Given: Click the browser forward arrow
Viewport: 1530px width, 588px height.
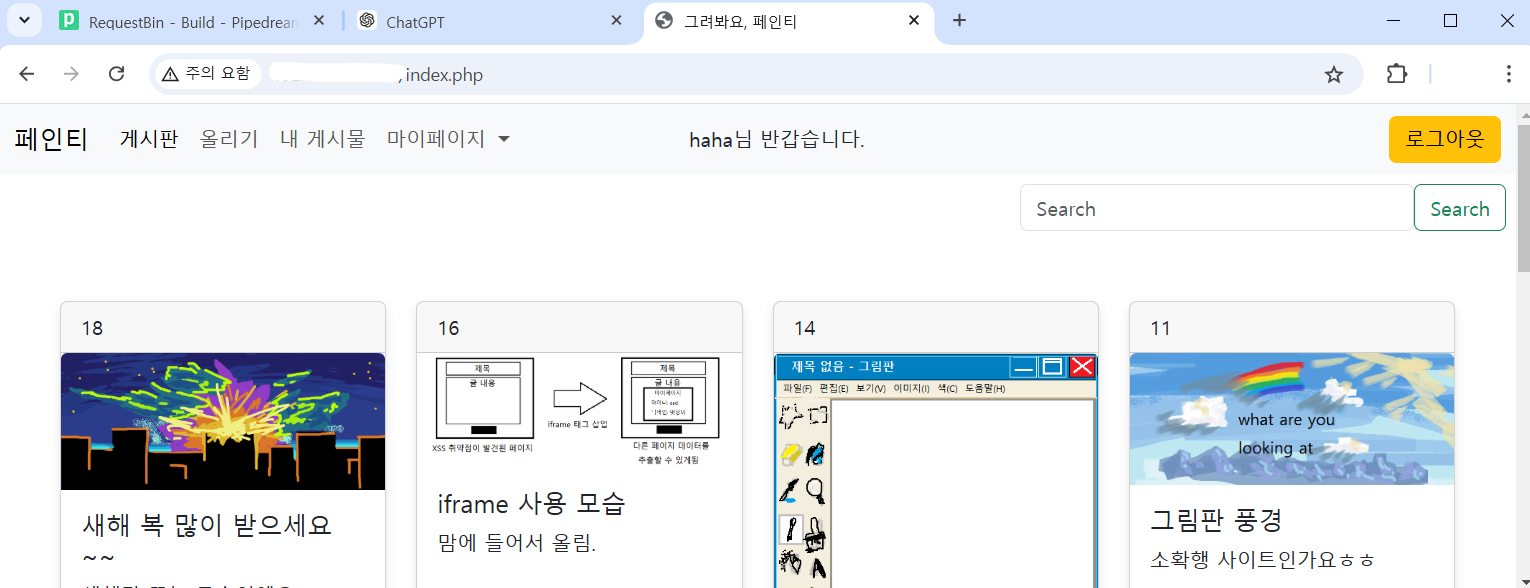Looking at the screenshot, I should [71, 74].
